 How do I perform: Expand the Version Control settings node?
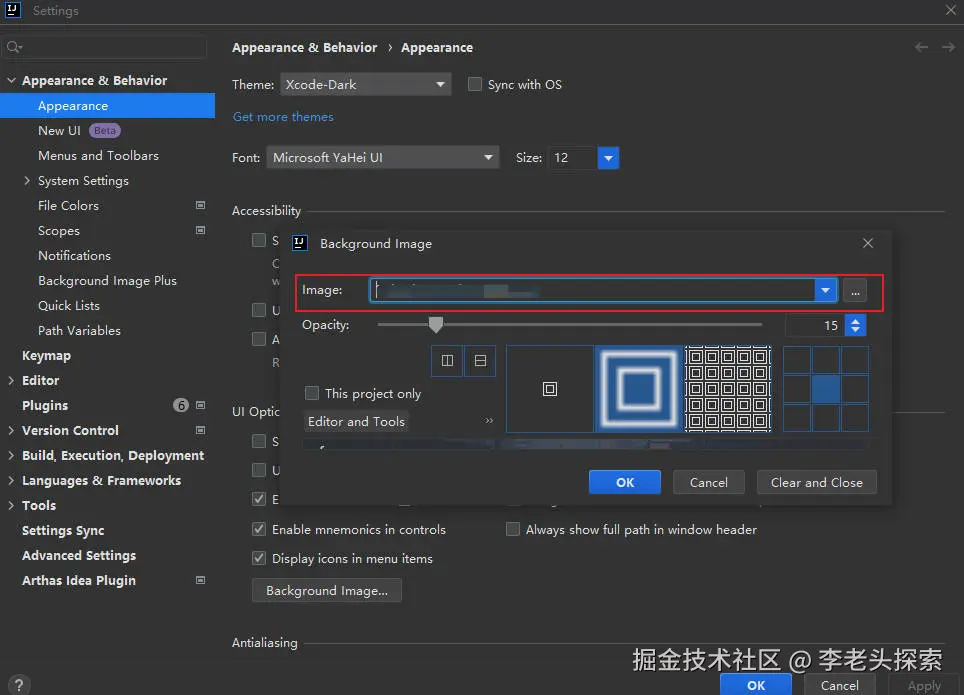pos(11,430)
